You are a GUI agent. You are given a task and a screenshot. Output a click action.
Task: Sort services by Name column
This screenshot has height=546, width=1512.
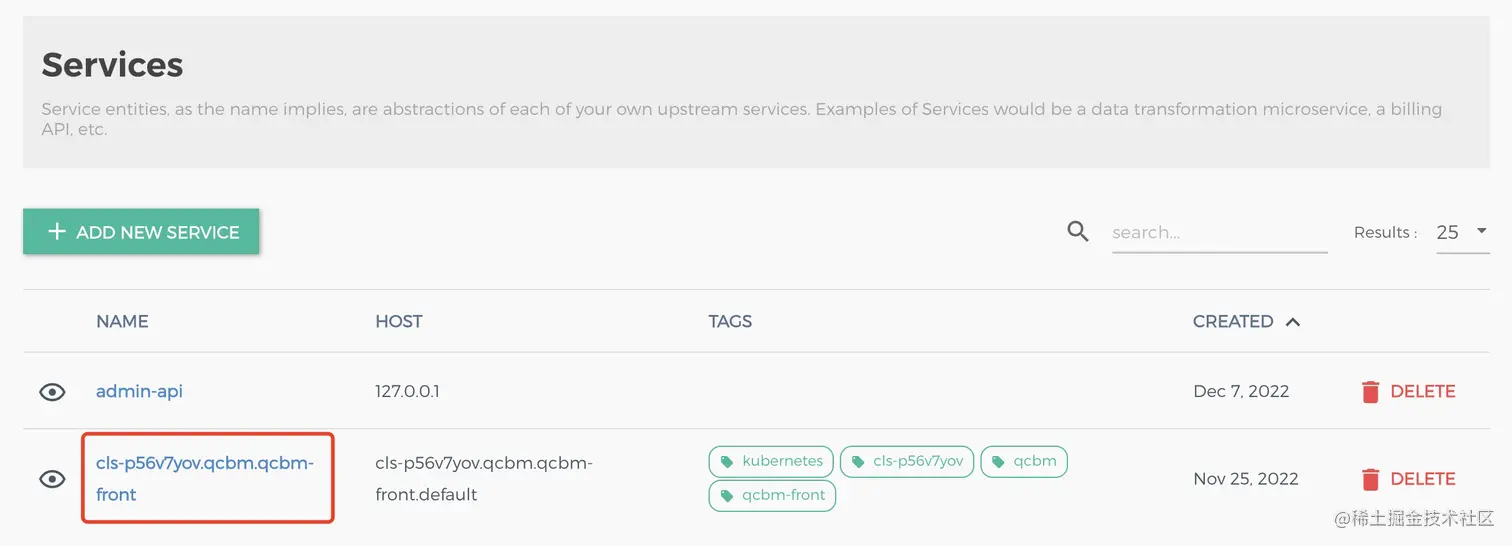(122, 322)
